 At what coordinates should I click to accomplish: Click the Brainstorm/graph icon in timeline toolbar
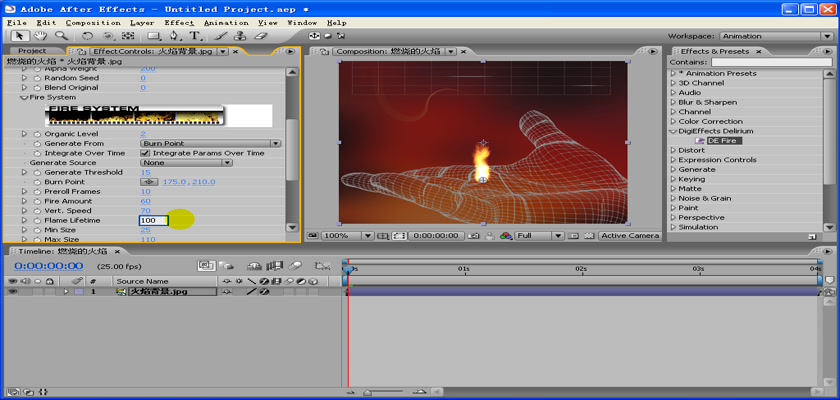coord(322,266)
